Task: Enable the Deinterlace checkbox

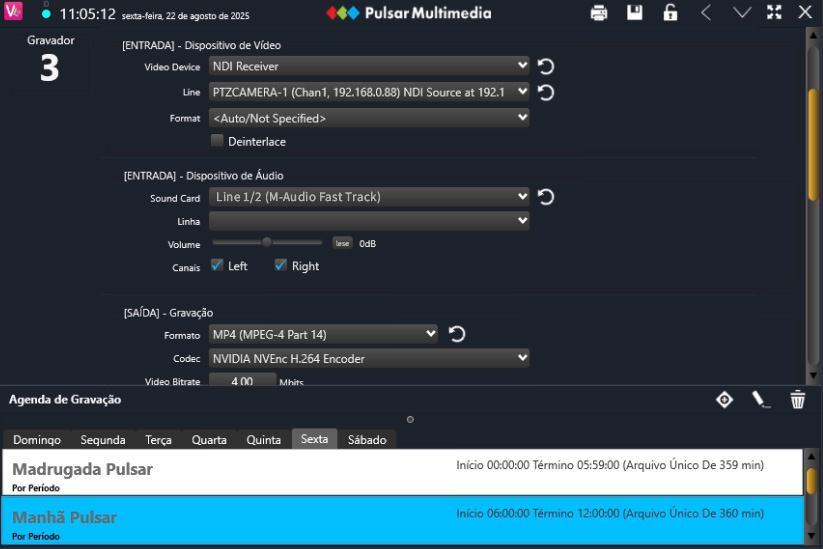Action: pyautogui.click(x=217, y=141)
